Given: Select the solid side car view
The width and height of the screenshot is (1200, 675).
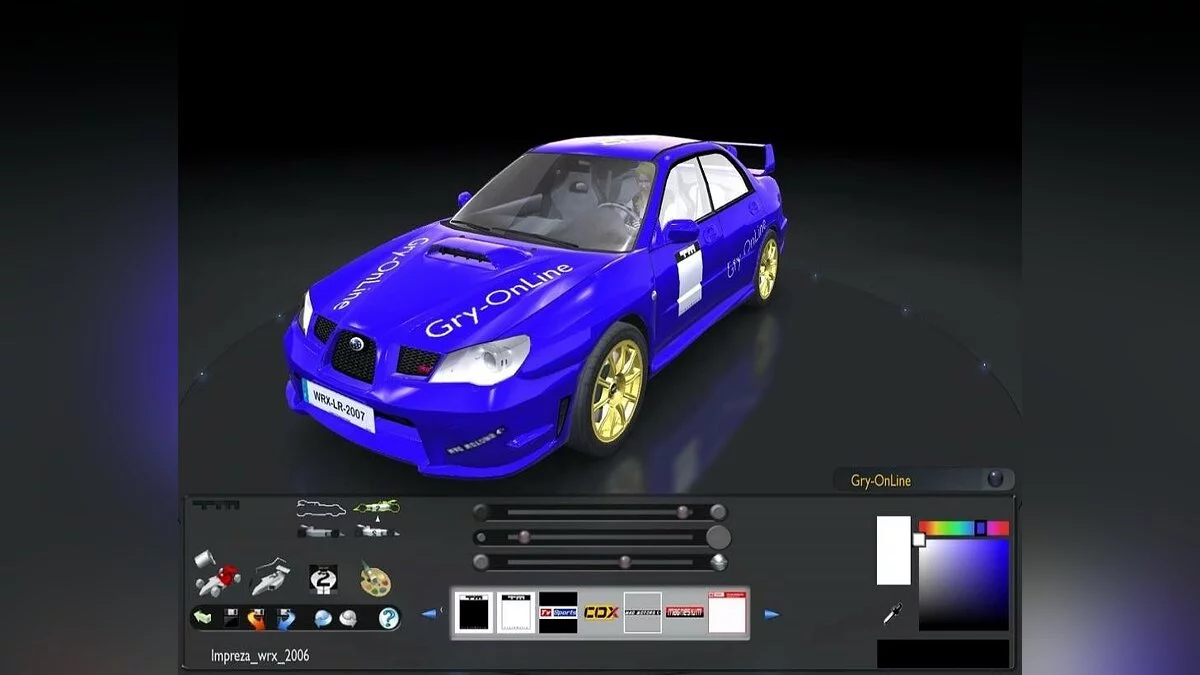Looking at the screenshot, I should 321,530.
